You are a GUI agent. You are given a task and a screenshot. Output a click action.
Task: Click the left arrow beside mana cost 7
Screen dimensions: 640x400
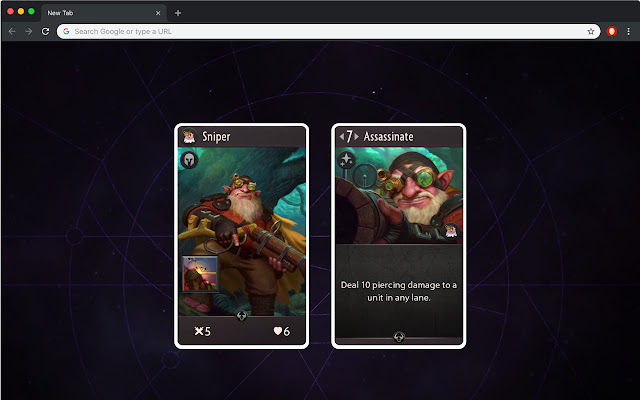click(342, 136)
